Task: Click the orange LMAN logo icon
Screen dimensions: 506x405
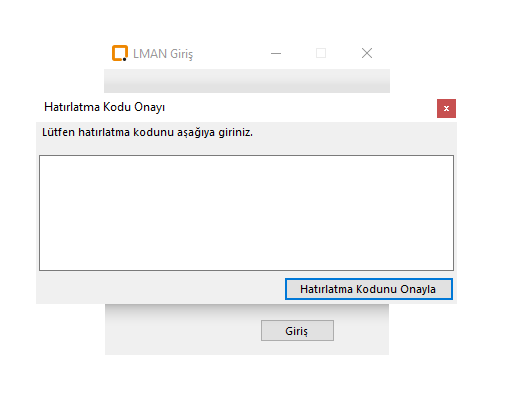Action: coord(120,53)
